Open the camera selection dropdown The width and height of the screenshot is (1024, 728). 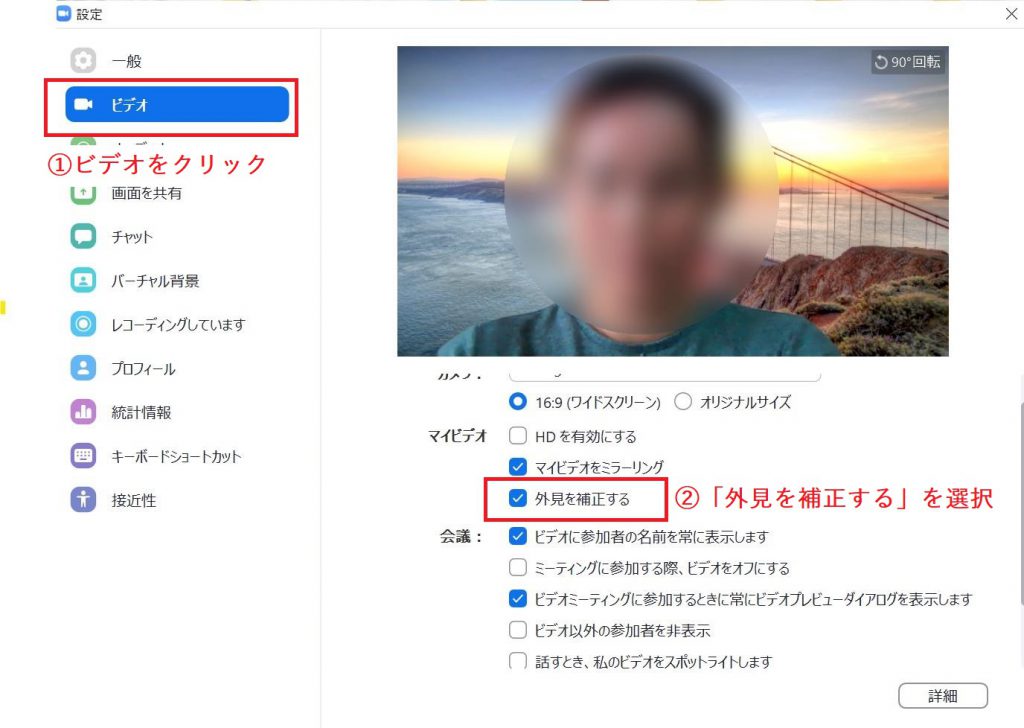pos(664,375)
